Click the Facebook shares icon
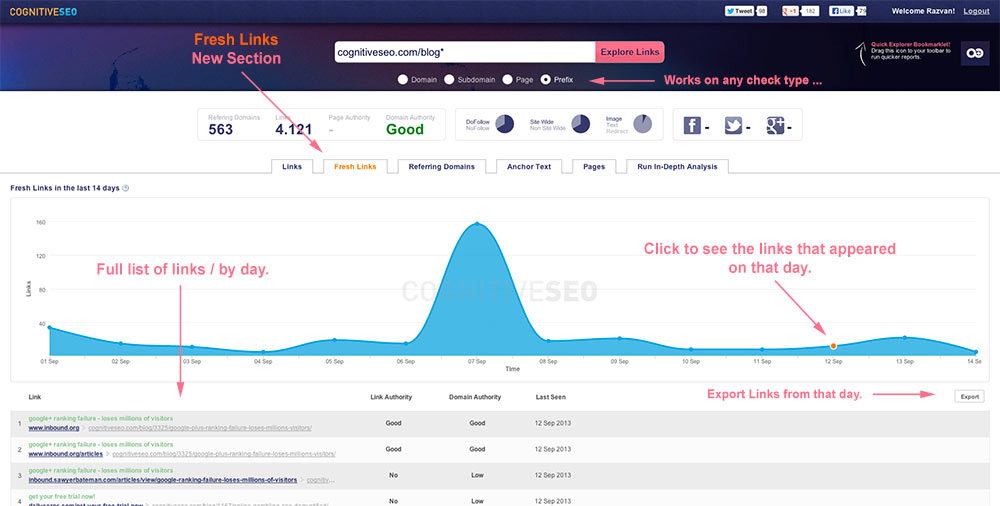Screen dimensions: 1000x506 point(692,126)
